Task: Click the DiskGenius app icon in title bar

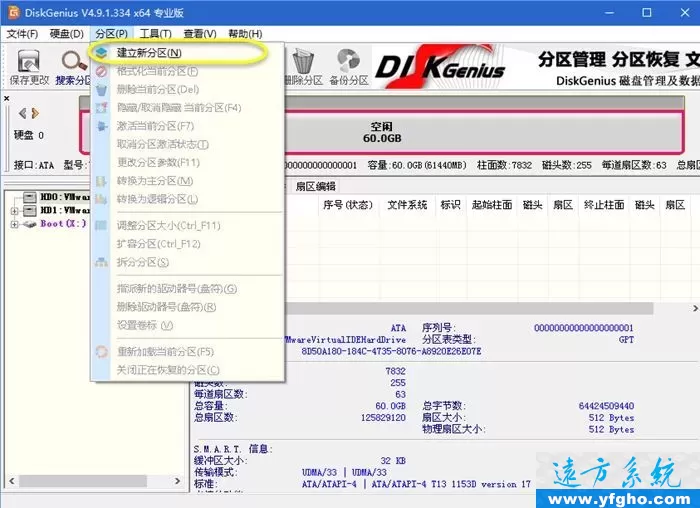Action: (x=14, y=12)
